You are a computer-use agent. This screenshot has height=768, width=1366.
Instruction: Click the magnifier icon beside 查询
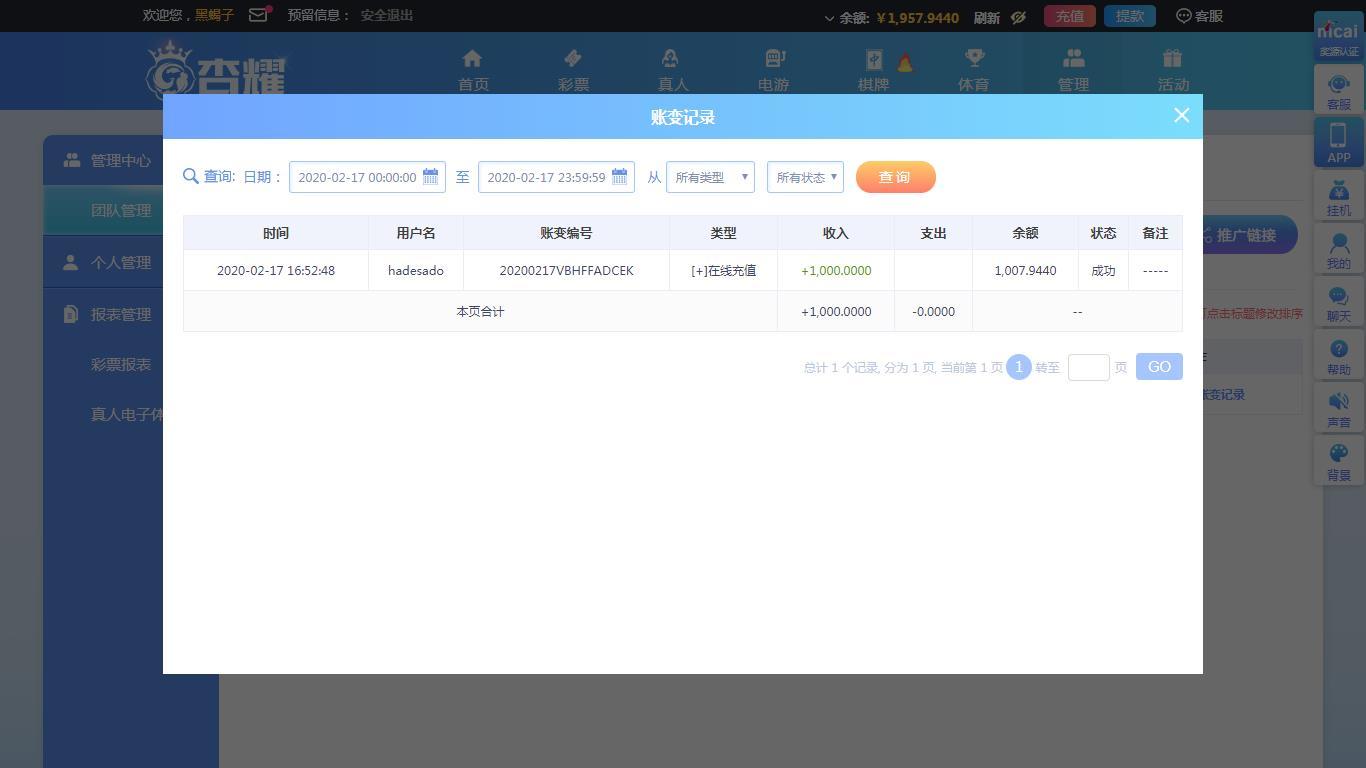point(191,176)
